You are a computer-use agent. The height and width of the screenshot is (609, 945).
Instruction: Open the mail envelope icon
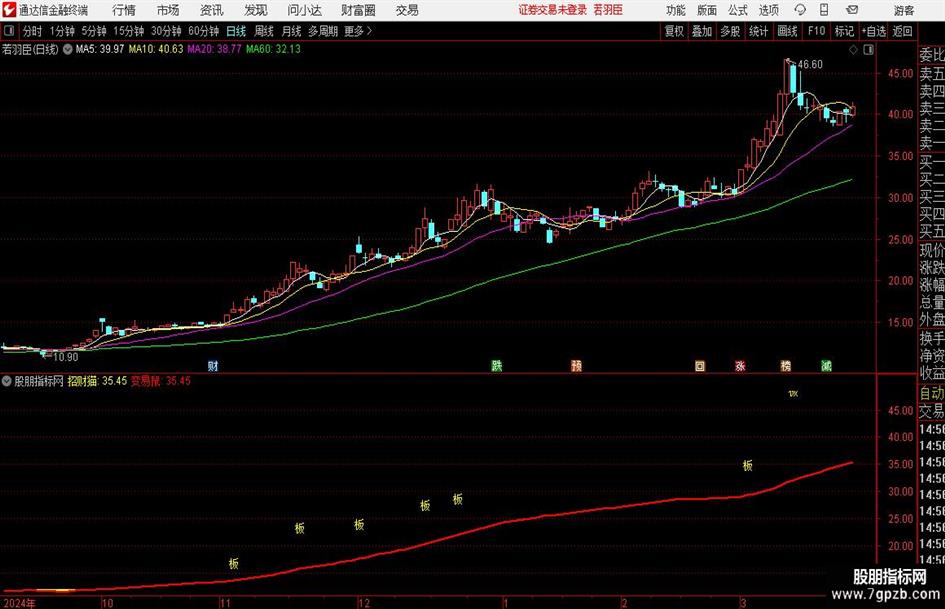point(852,10)
